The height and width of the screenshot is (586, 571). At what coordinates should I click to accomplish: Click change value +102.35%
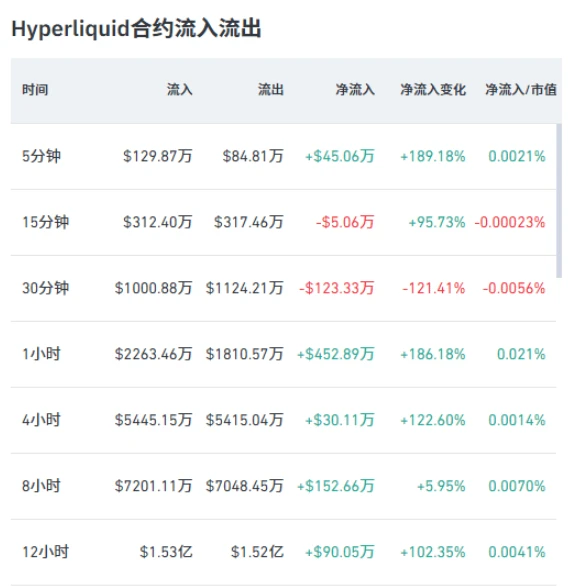click(433, 552)
